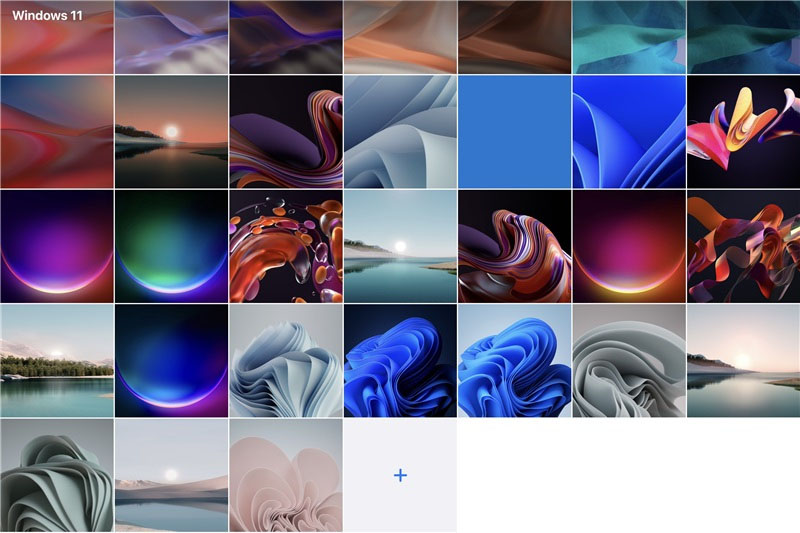Pick the pale blue daytime lake wallpaper

pos(400,246)
